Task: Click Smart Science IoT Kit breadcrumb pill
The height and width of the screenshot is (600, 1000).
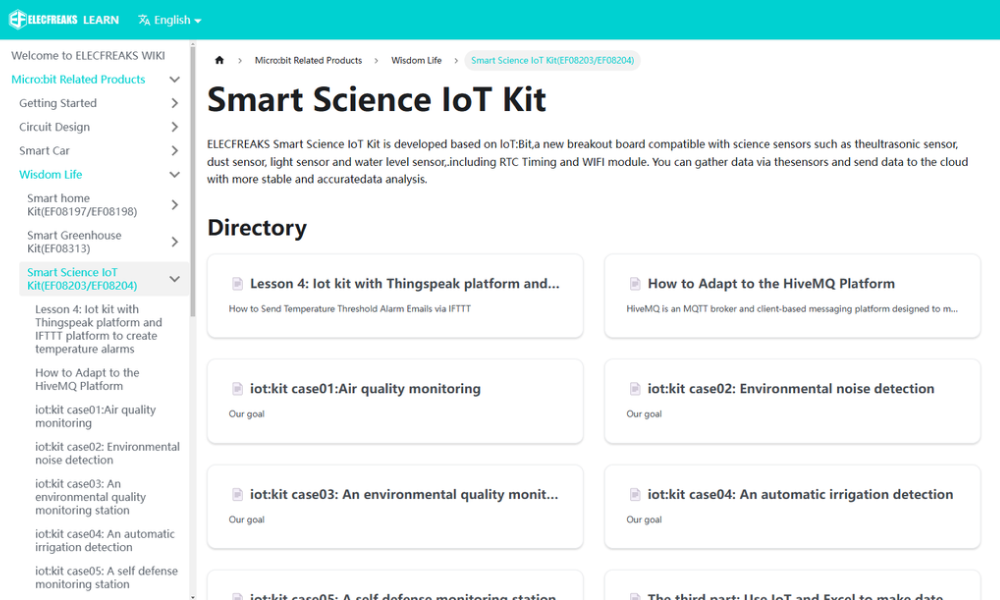Action: (x=552, y=60)
